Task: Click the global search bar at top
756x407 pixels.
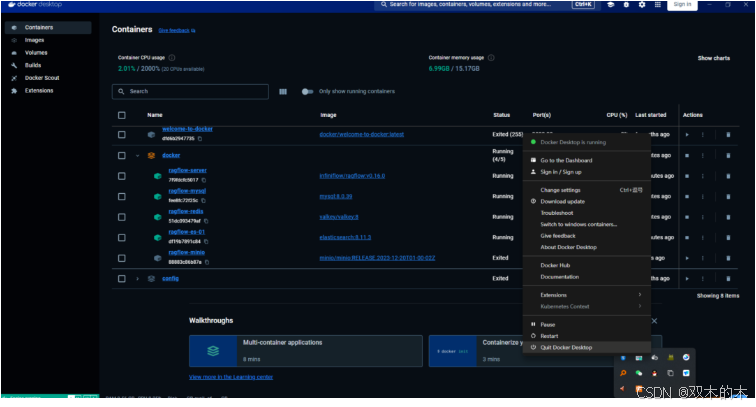Action: coord(486,4)
